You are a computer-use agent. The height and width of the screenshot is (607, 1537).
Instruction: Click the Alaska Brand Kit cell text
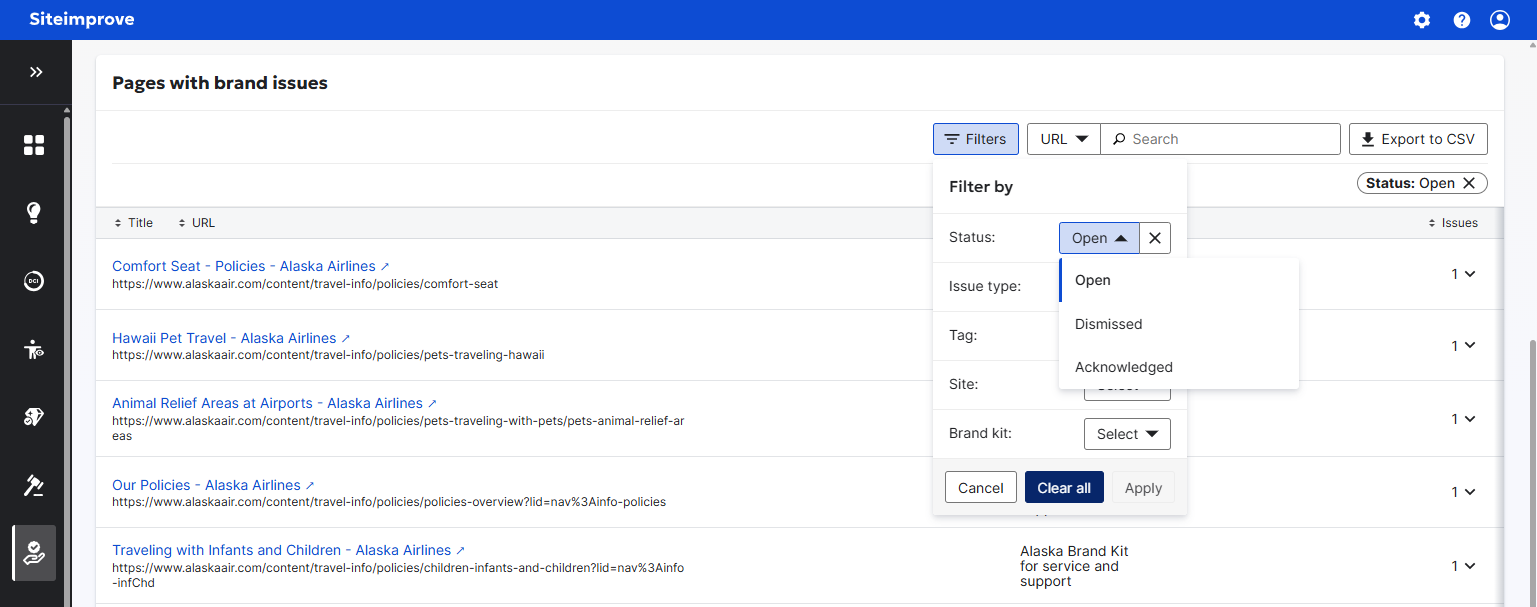[x=1074, y=566]
